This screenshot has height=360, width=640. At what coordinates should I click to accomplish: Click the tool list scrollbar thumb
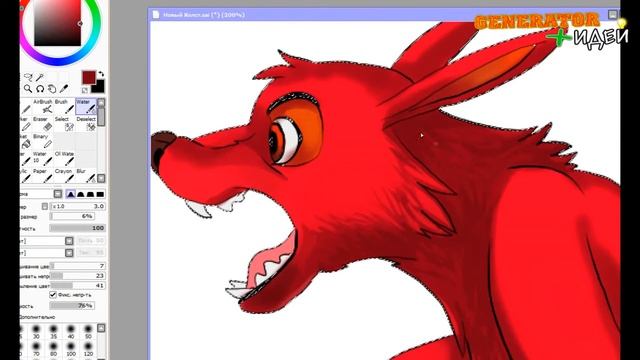point(101,117)
